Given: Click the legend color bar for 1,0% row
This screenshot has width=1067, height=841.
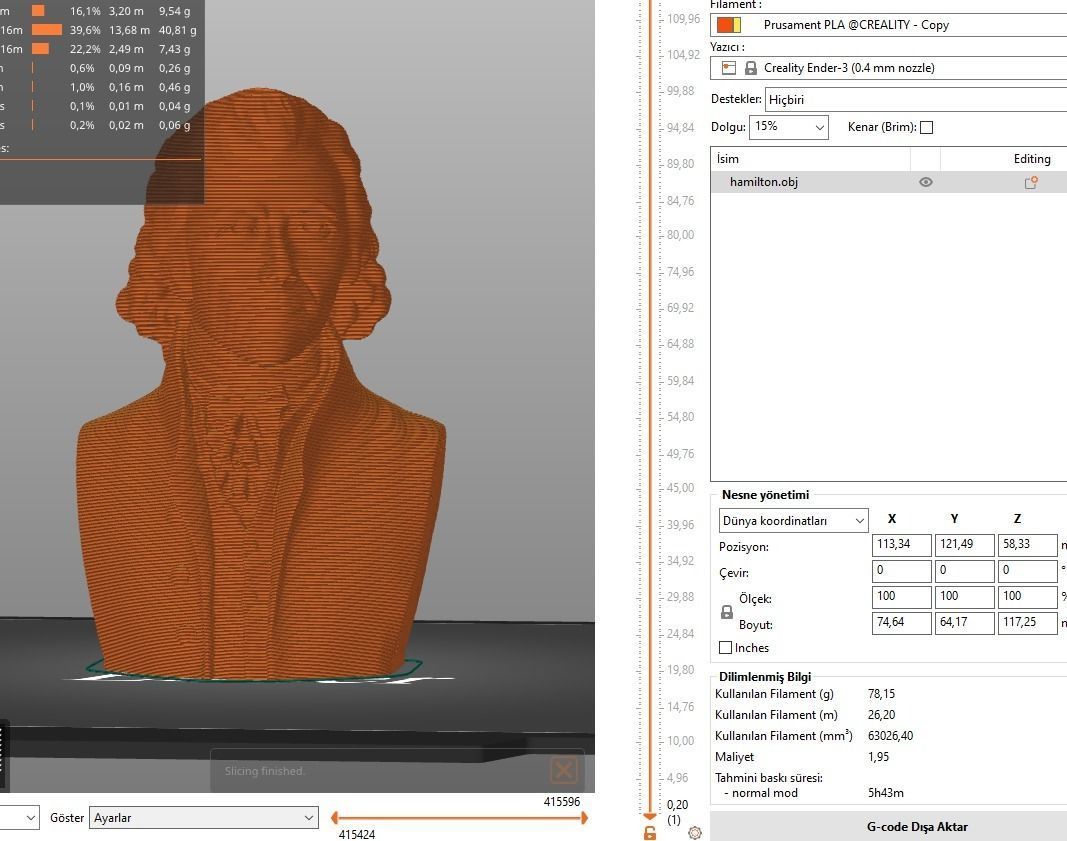Looking at the screenshot, I should 33,87.
